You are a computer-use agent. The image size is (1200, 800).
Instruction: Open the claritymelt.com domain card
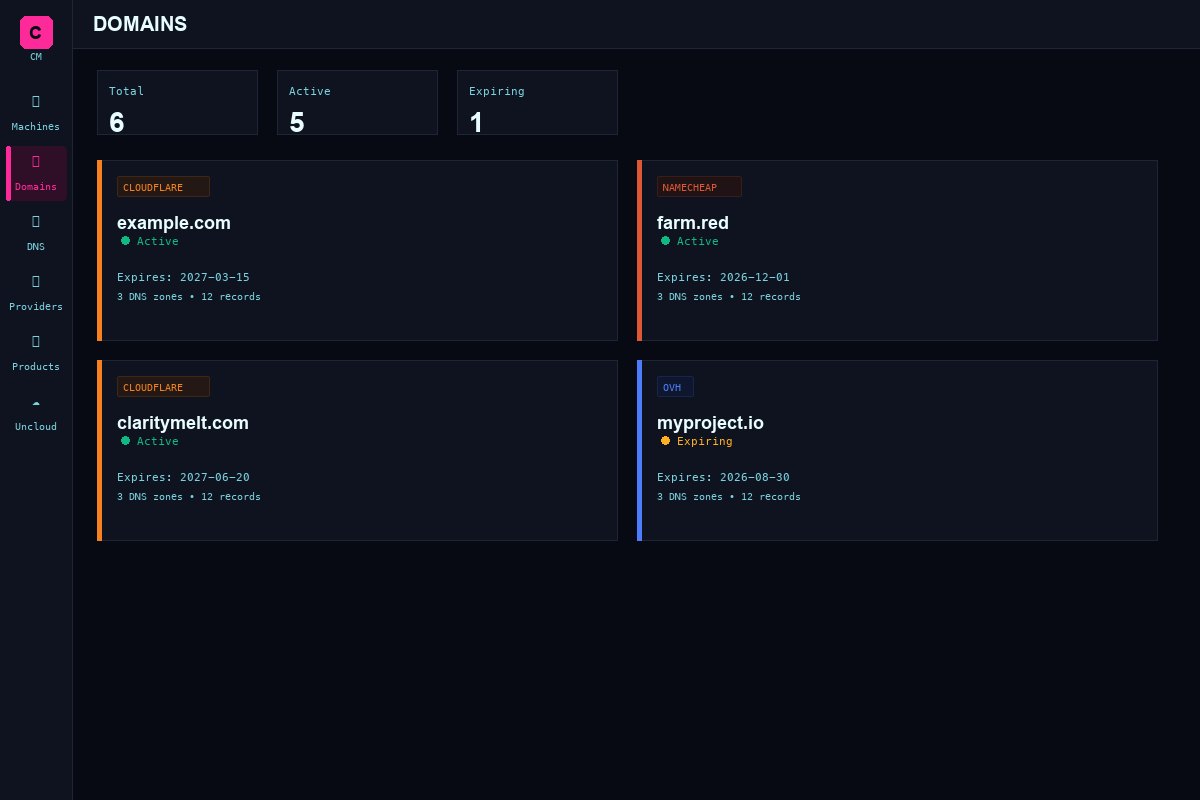click(x=357, y=450)
